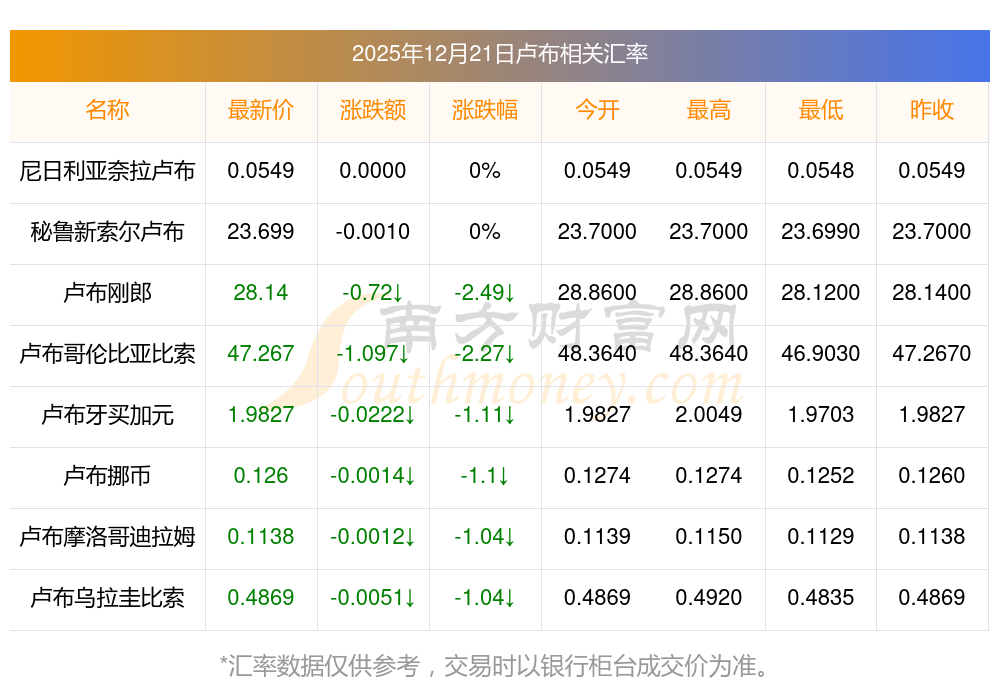Open the 卢布乌拉圭比索 row name
Screen dimensions: 1000x697
click(x=107, y=598)
